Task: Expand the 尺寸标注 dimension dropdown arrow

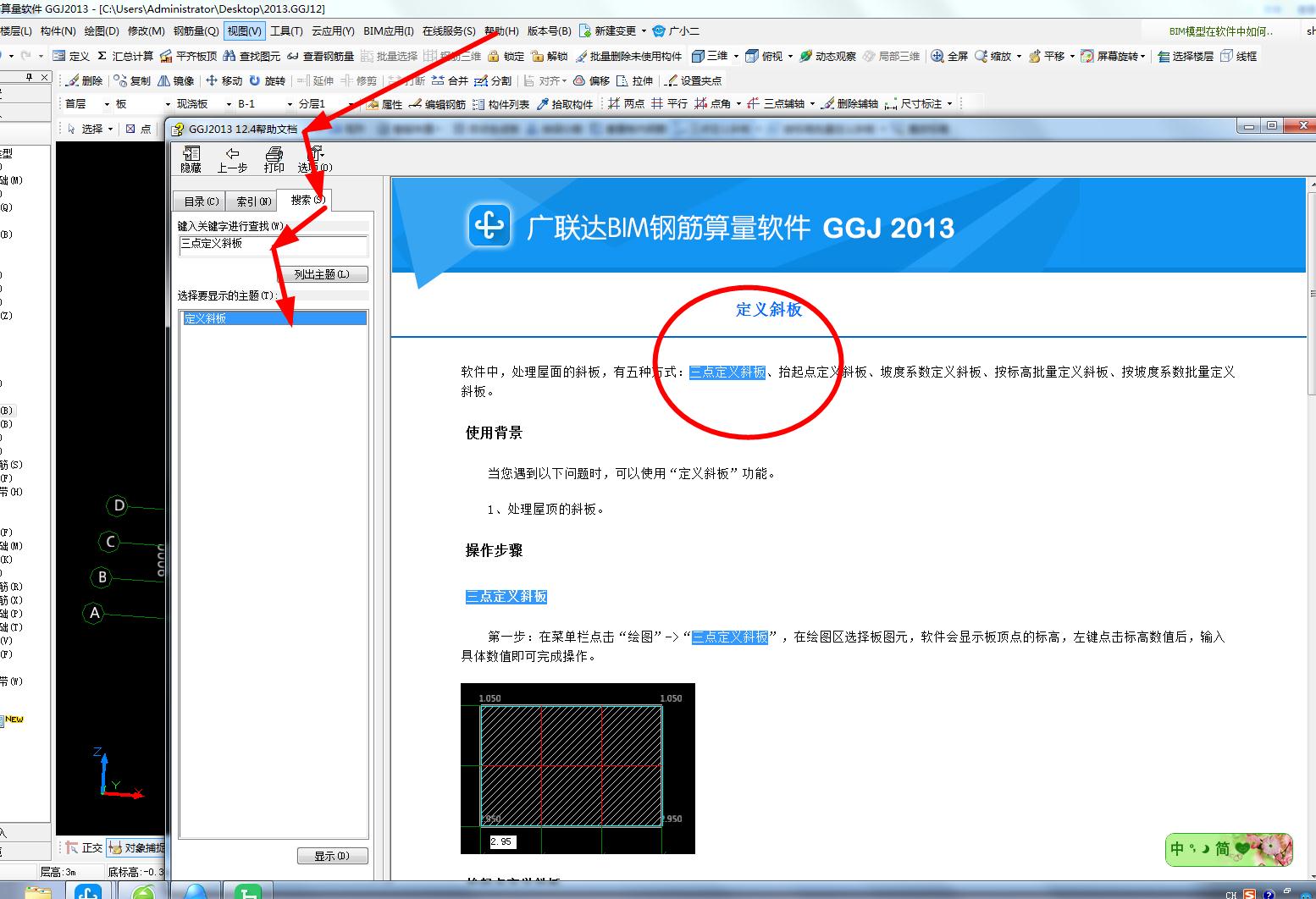Action: click(x=949, y=103)
